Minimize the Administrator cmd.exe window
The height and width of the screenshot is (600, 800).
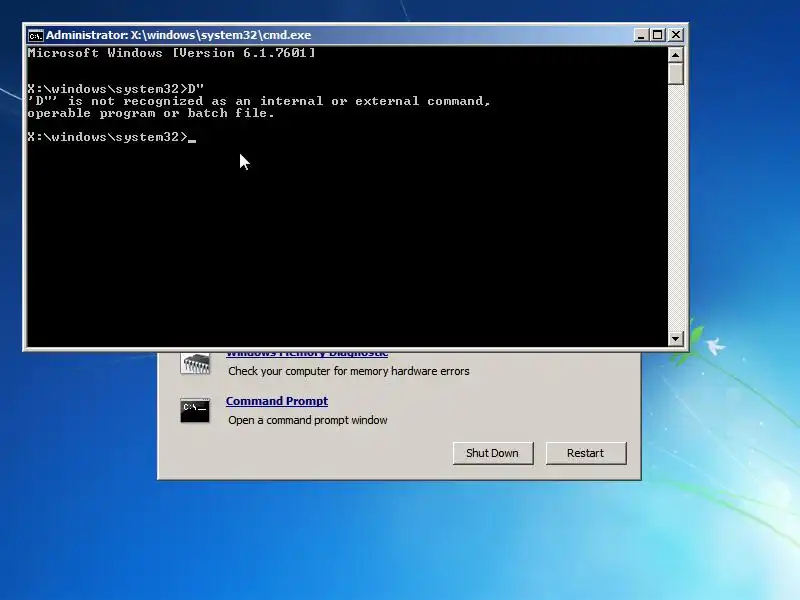click(x=641, y=35)
